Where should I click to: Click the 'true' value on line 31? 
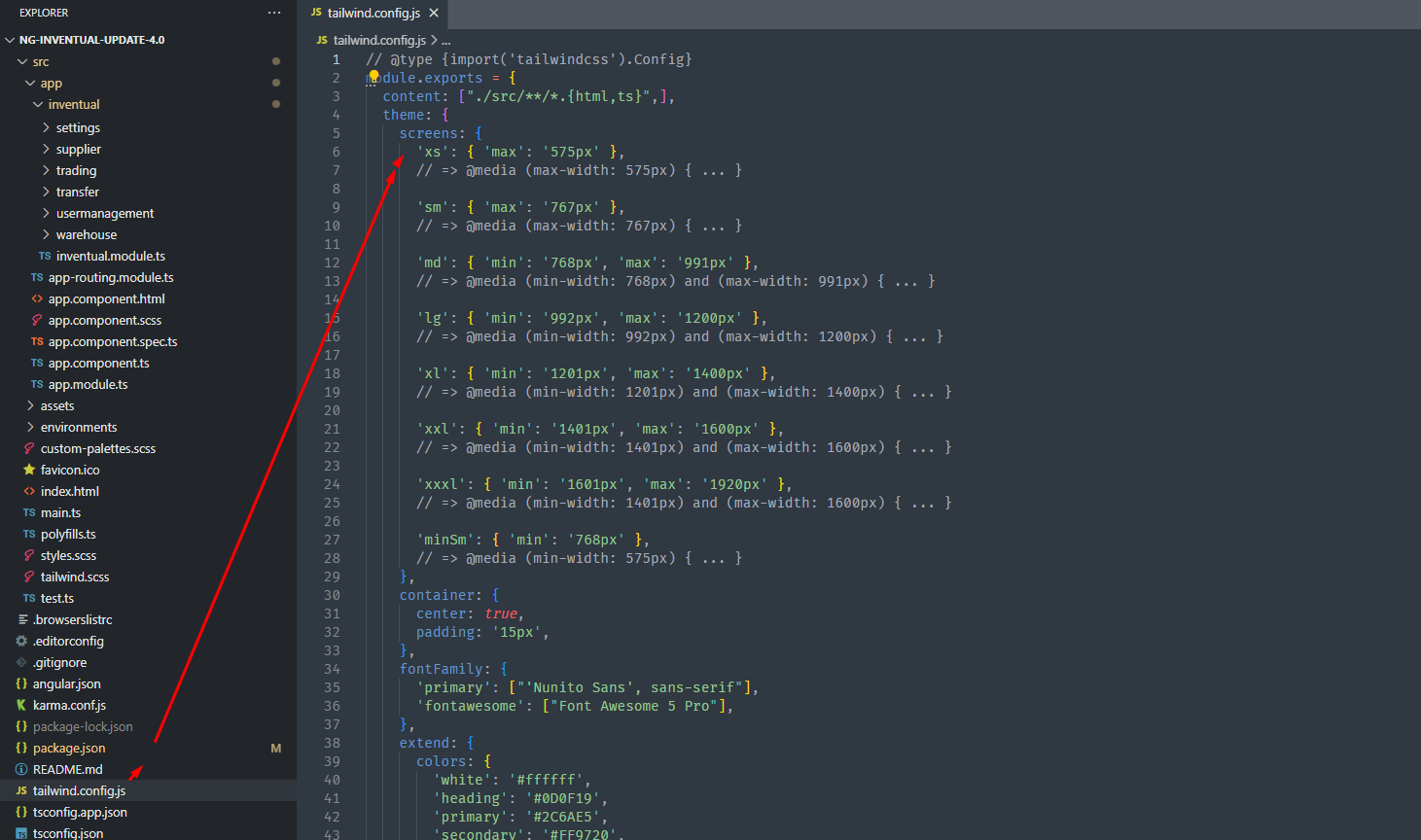click(500, 613)
